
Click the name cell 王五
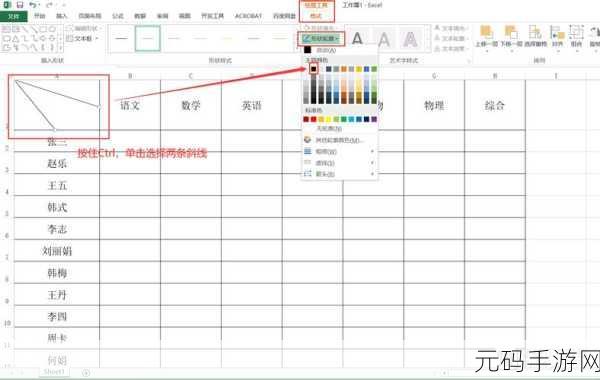57,185
